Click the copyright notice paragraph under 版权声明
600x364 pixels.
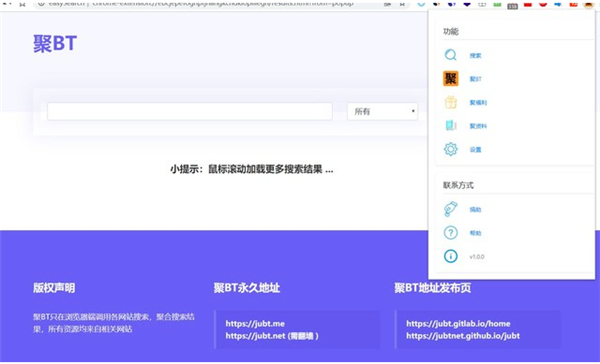point(114,323)
